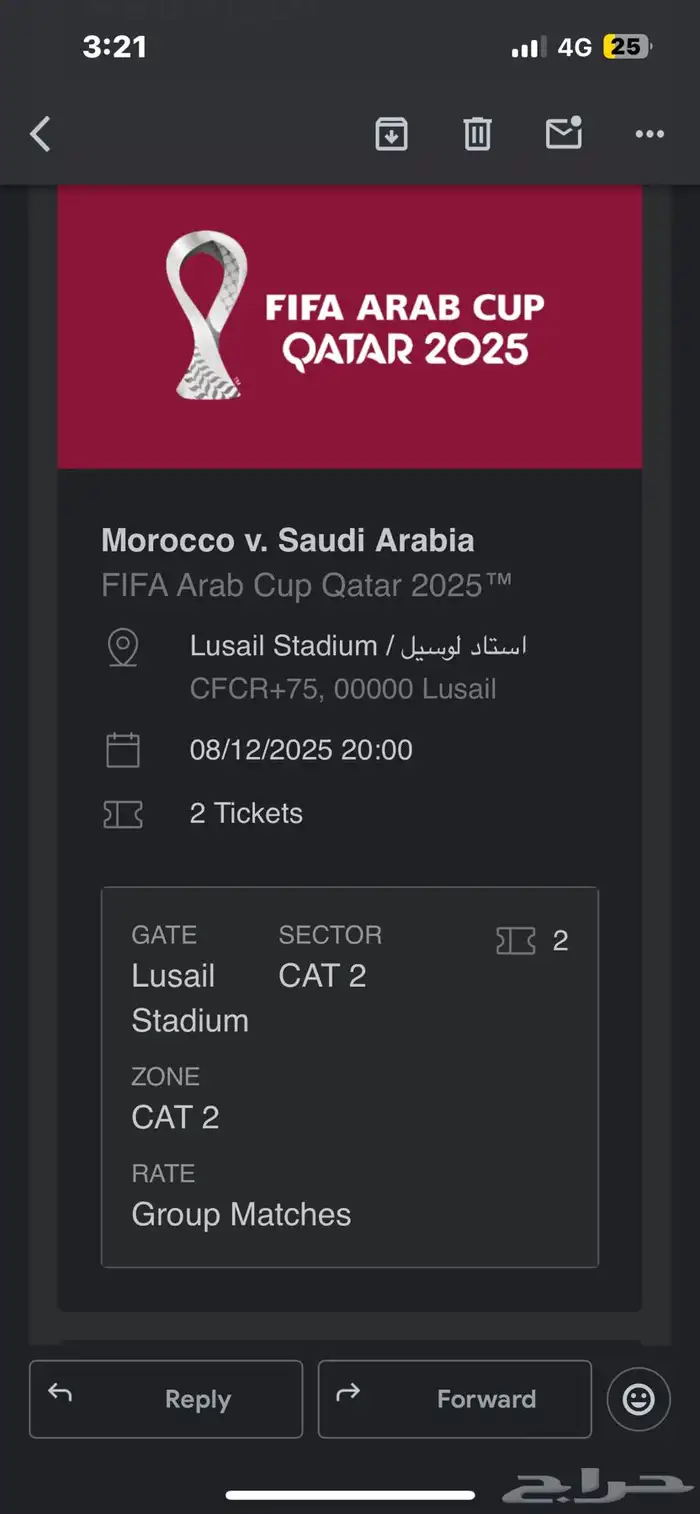Delete the email using the trash icon
The height and width of the screenshot is (1514, 700).
coord(477,134)
